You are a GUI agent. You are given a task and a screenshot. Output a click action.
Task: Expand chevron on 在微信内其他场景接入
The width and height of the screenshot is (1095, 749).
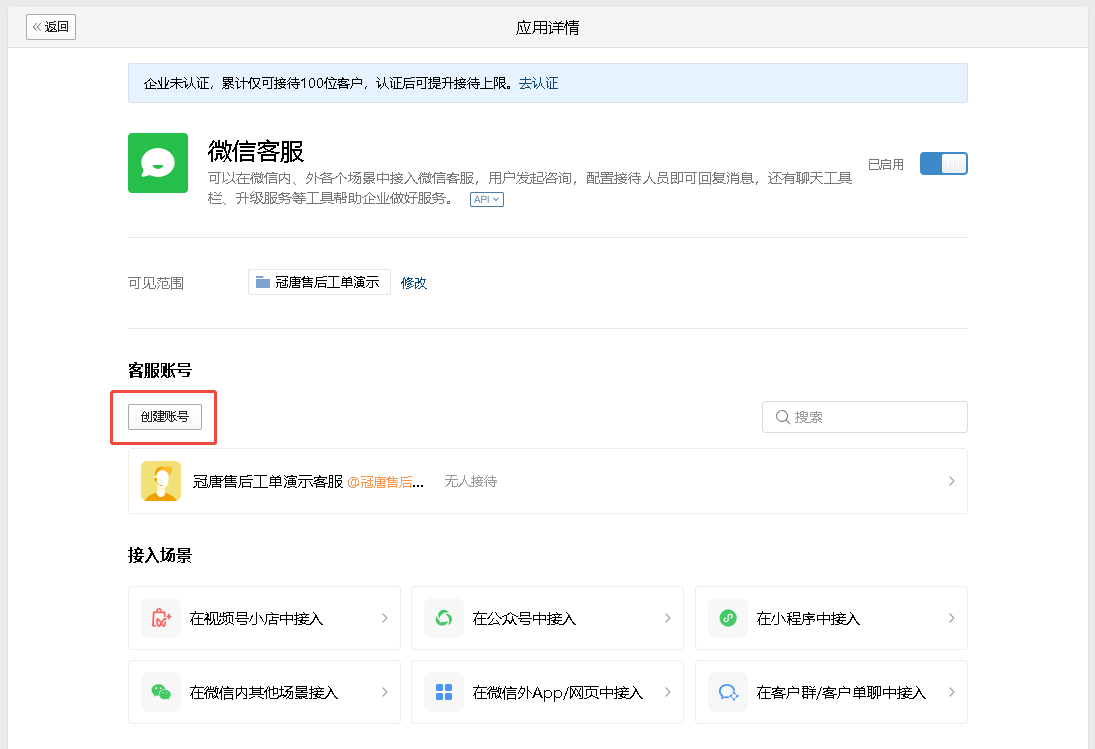click(385, 692)
